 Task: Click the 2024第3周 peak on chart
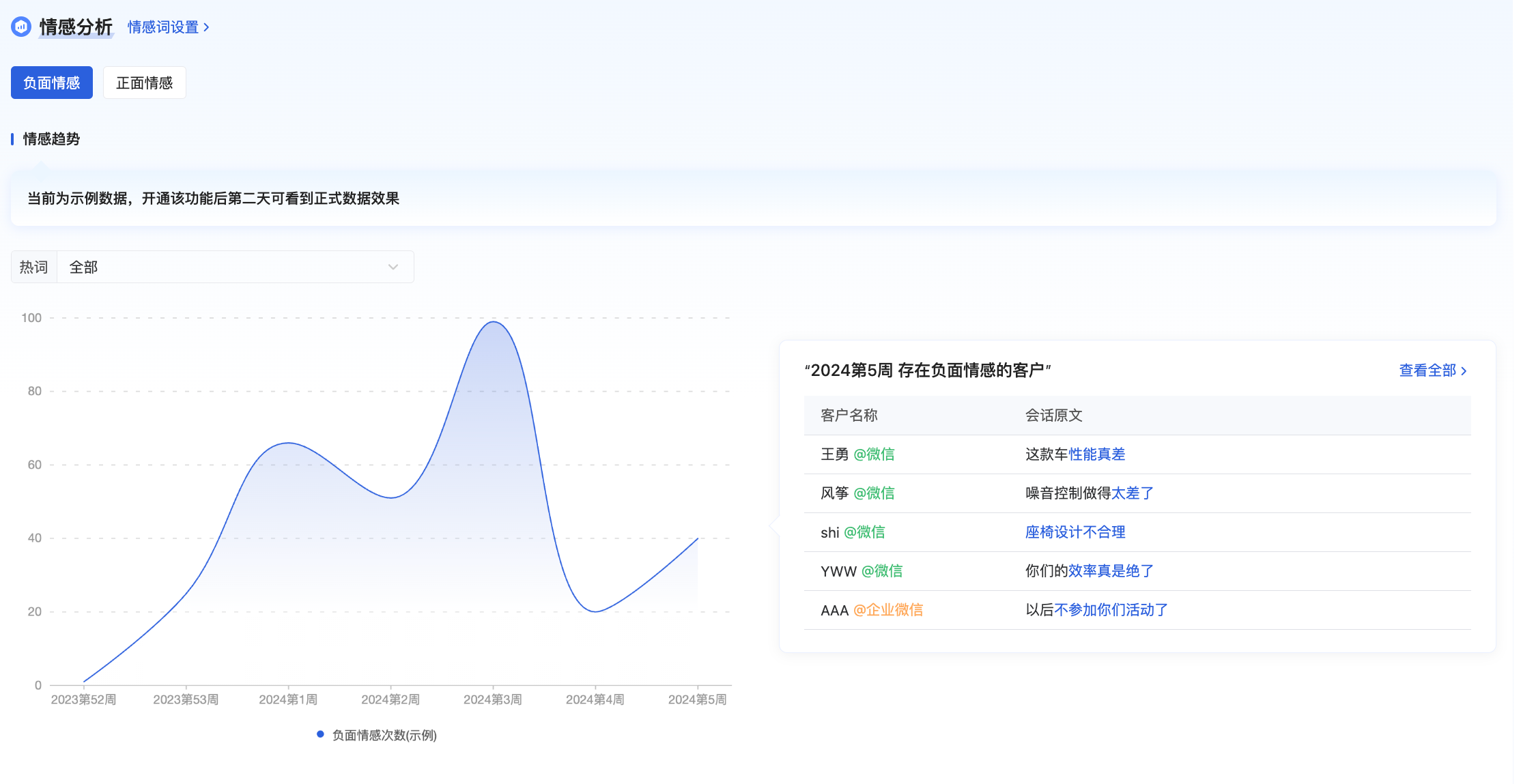point(493,321)
